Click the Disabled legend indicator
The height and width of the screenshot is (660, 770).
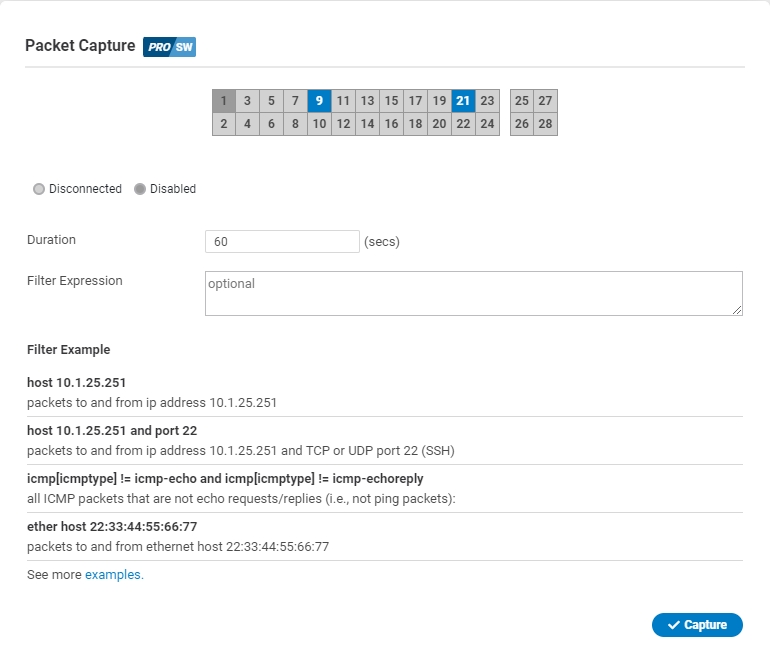140,189
